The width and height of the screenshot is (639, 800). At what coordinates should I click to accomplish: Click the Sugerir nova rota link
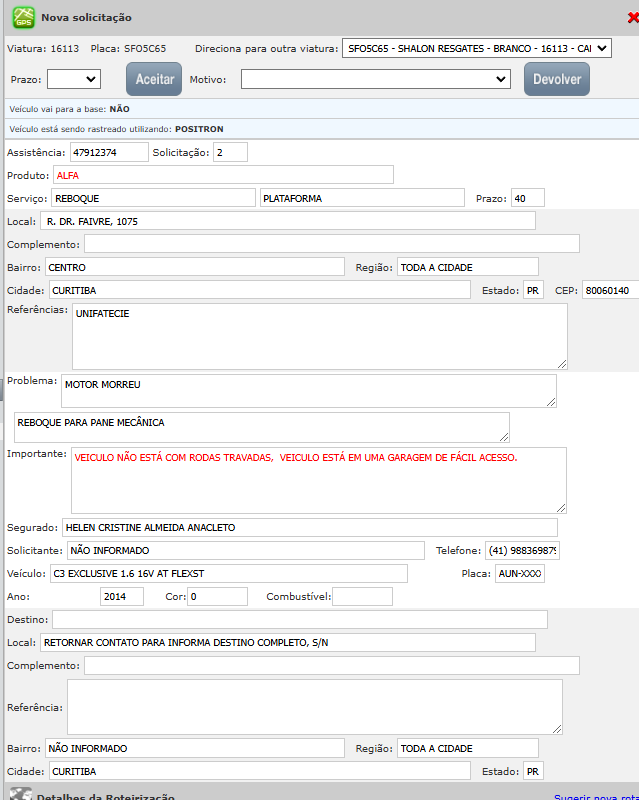(596, 796)
